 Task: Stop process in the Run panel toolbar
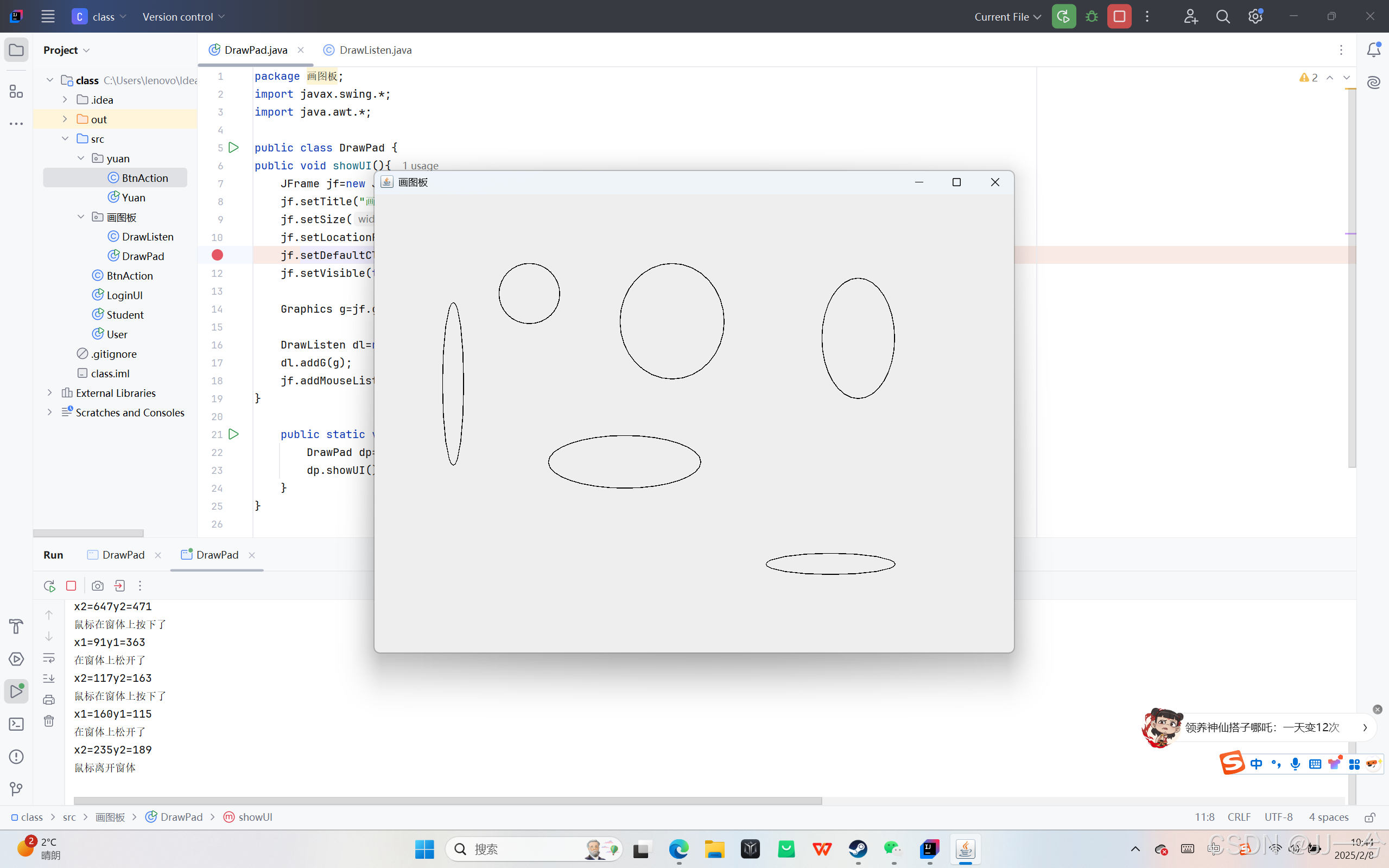pos(71,586)
